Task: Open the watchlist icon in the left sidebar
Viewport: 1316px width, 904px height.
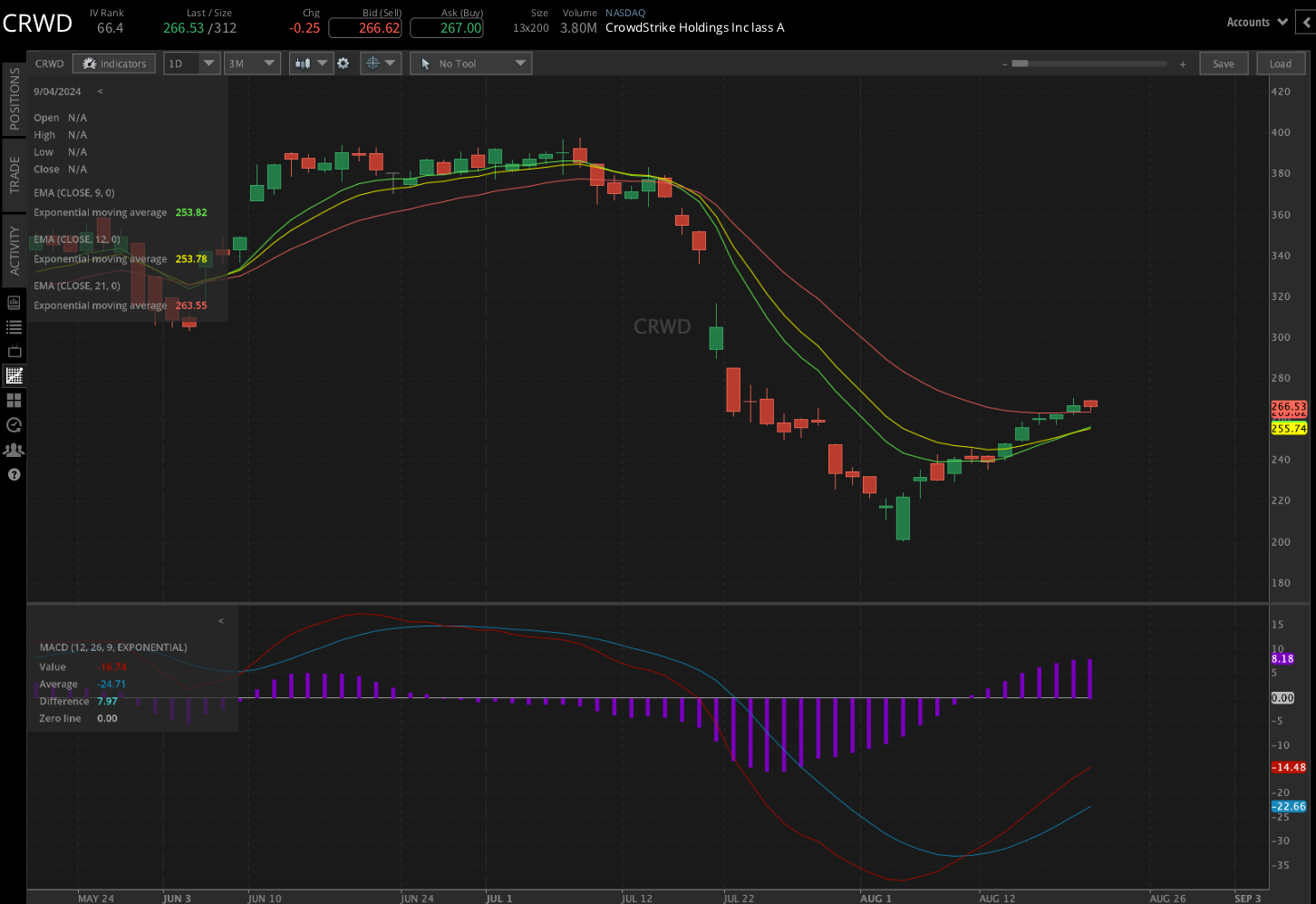Action: [14, 327]
